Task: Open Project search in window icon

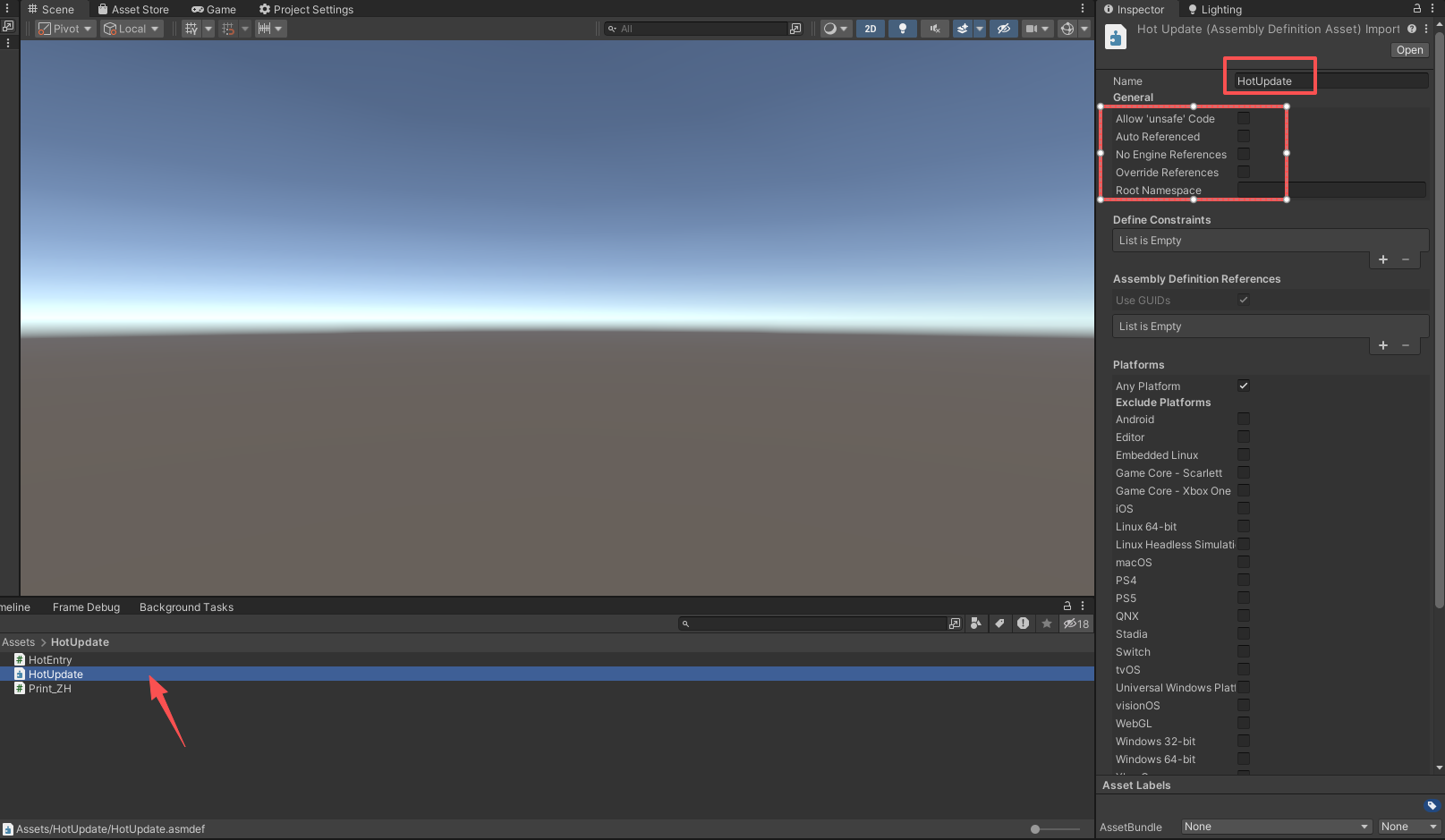Action: point(955,624)
